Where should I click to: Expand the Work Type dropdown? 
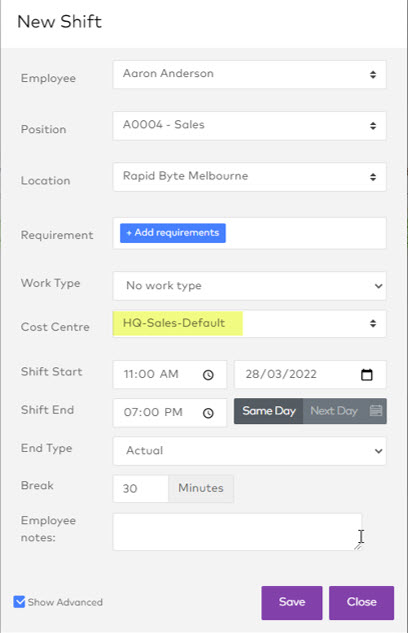coord(249,286)
